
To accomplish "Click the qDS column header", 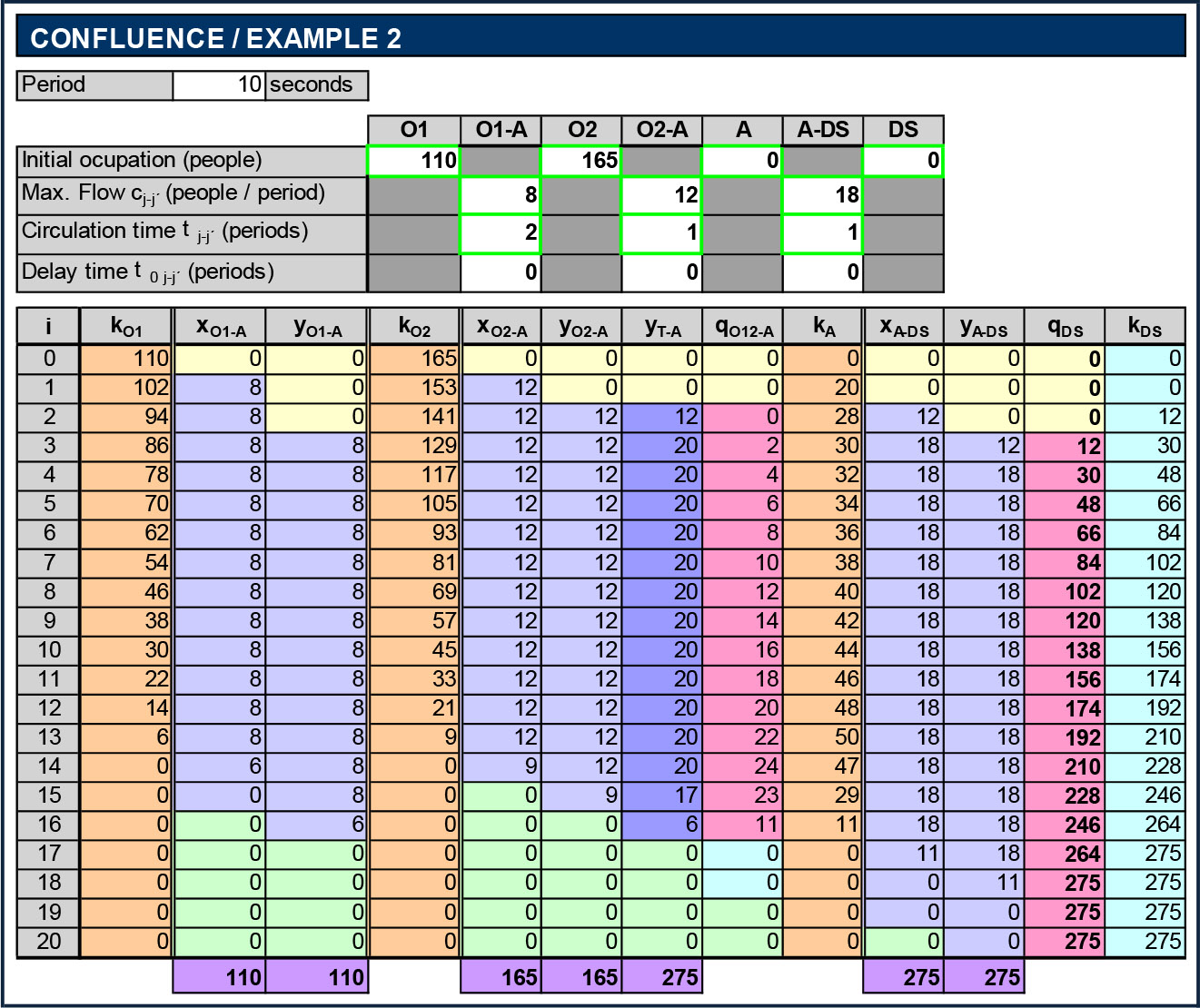I will 1064,326.
